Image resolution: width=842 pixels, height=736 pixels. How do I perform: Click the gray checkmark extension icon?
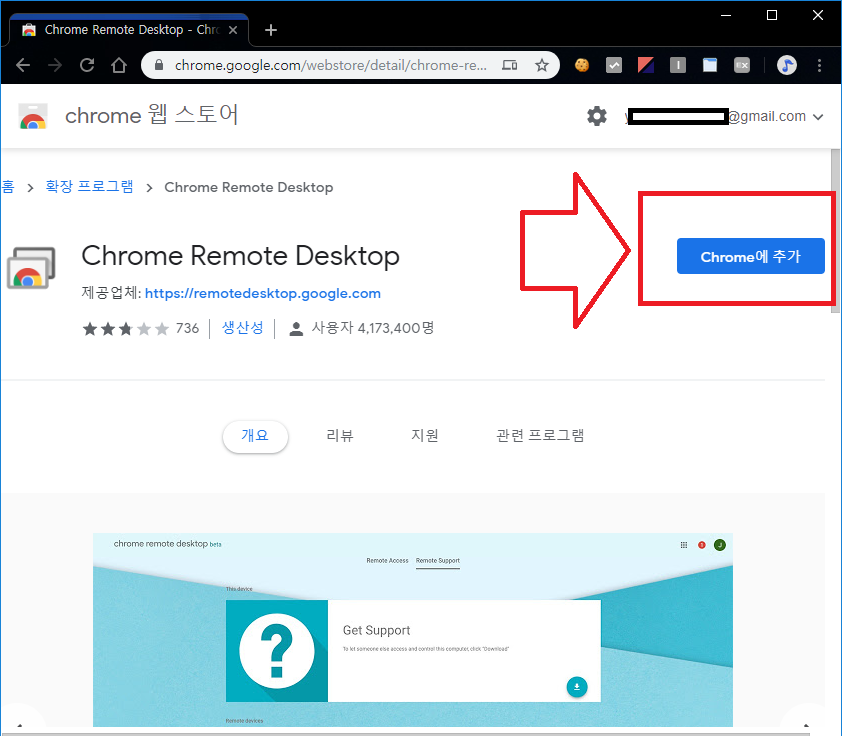[614, 65]
